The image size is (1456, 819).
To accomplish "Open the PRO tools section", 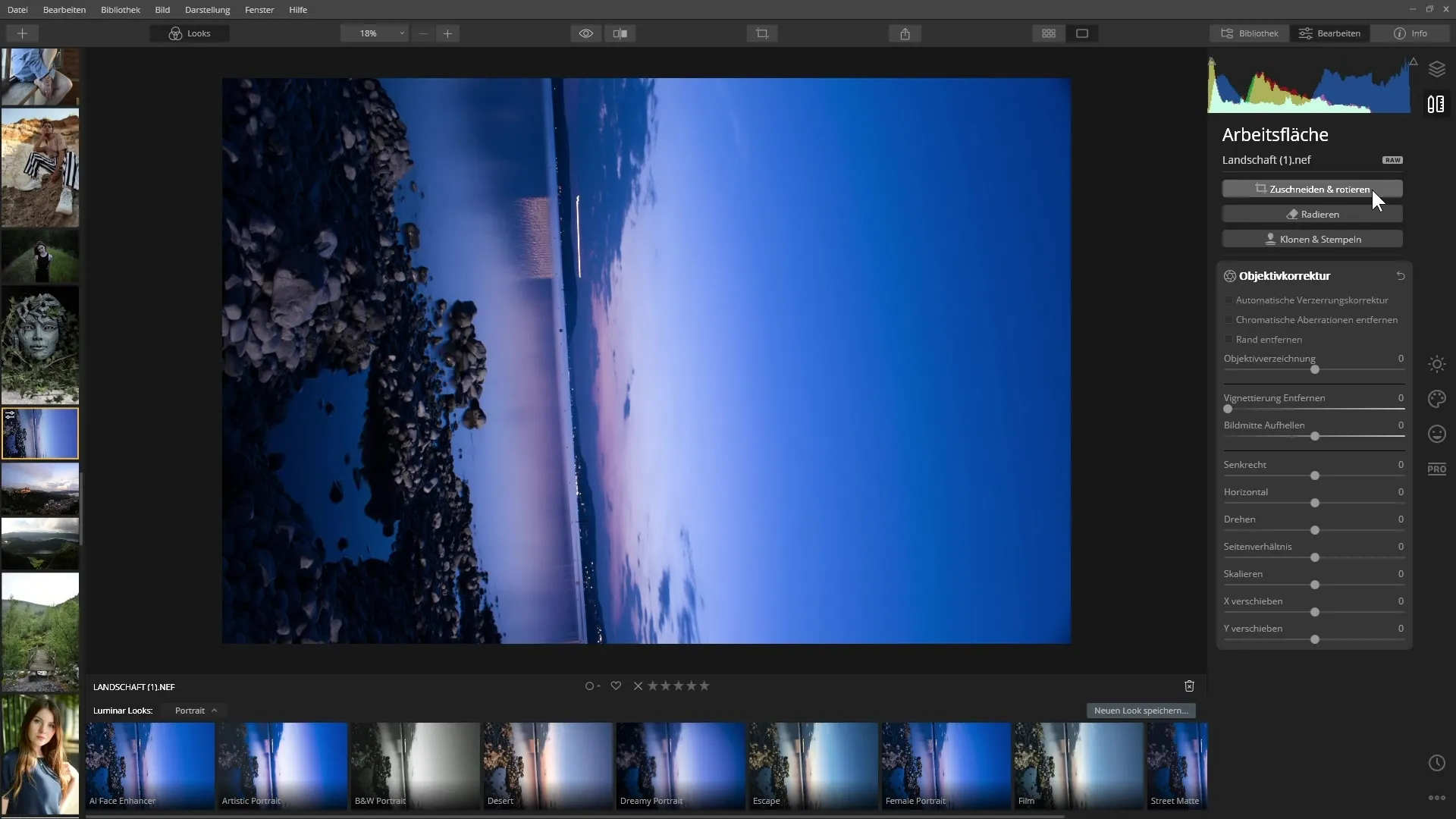I will click(1437, 469).
